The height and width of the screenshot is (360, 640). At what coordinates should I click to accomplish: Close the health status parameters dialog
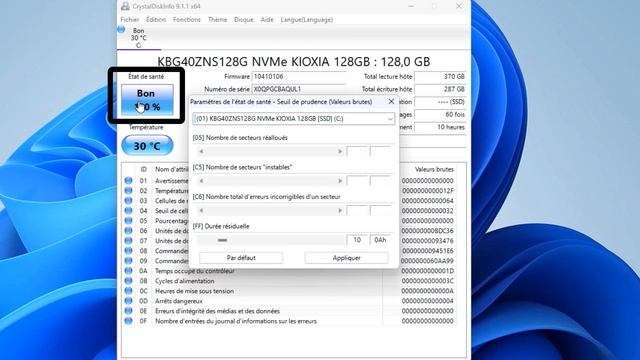coord(391,102)
